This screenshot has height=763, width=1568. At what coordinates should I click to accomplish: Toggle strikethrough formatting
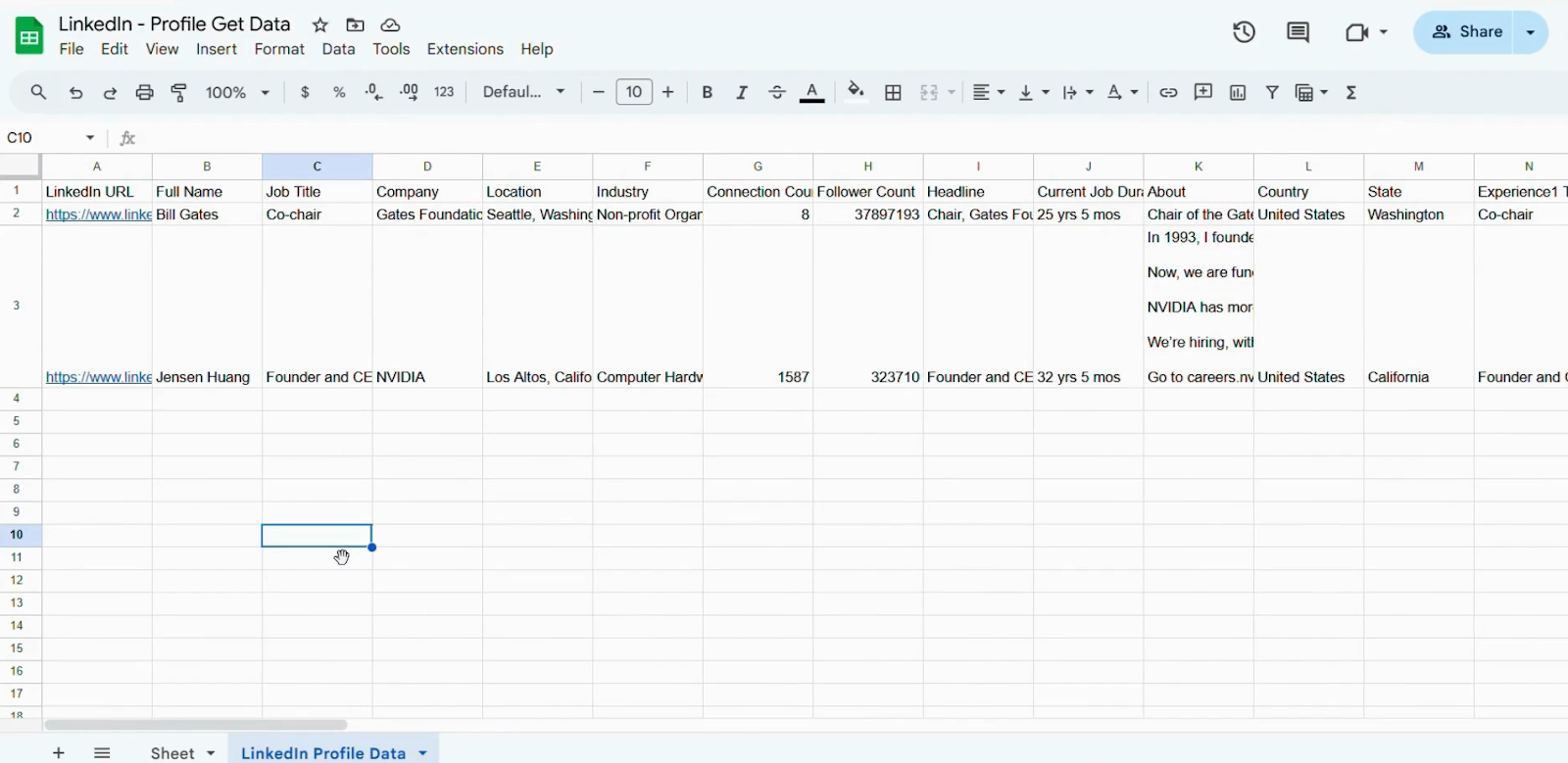(777, 92)
